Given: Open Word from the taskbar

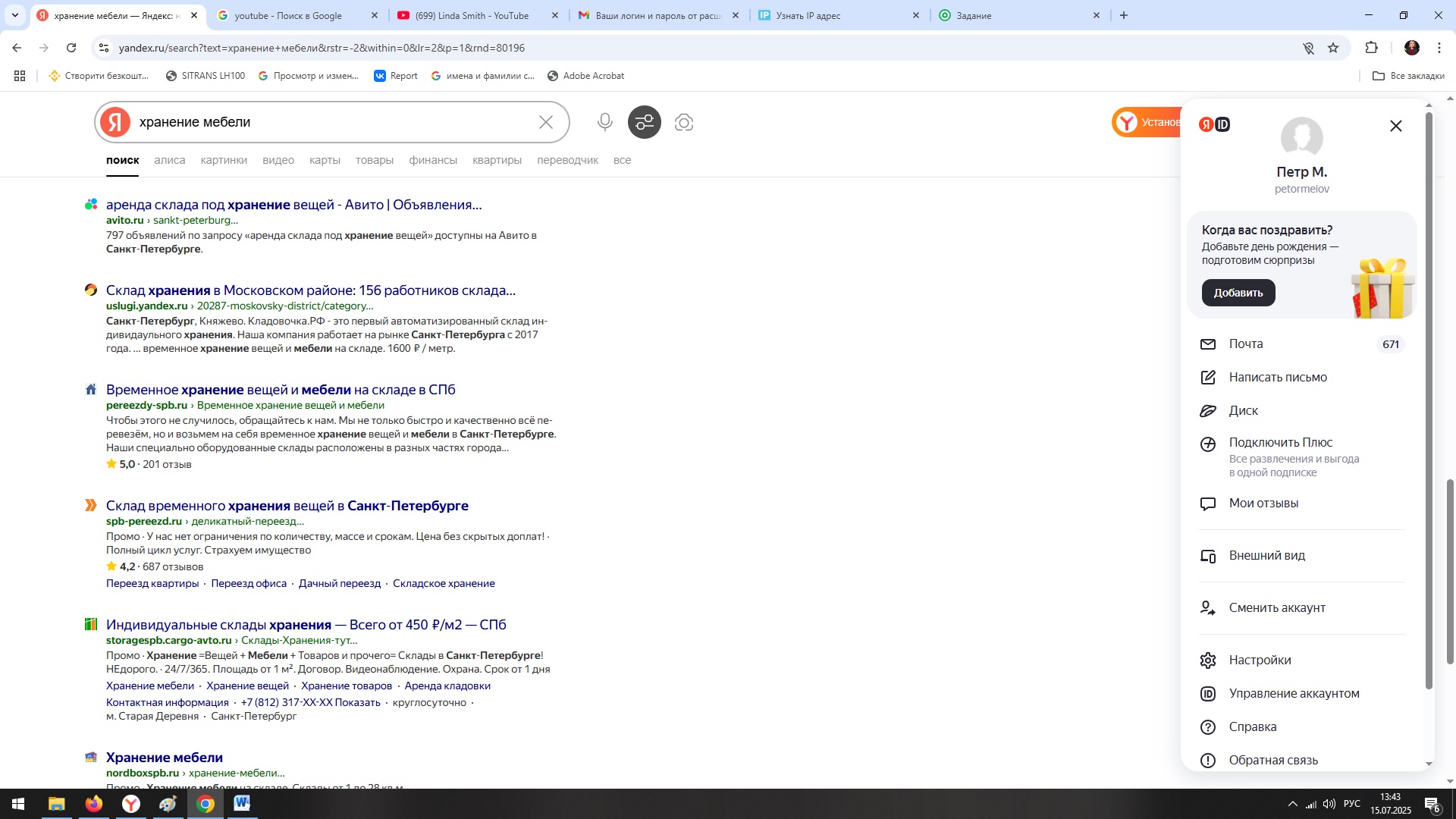Looking at the screenshot, I should coord(242,804).
